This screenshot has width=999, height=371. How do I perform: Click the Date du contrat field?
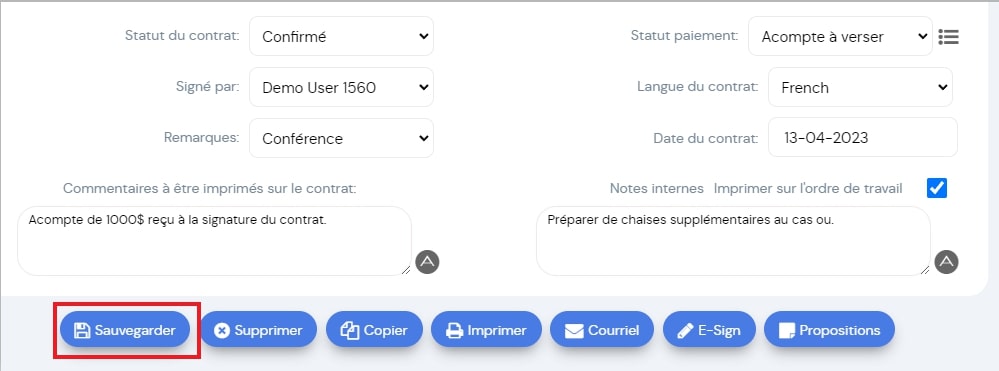point(863,137)
